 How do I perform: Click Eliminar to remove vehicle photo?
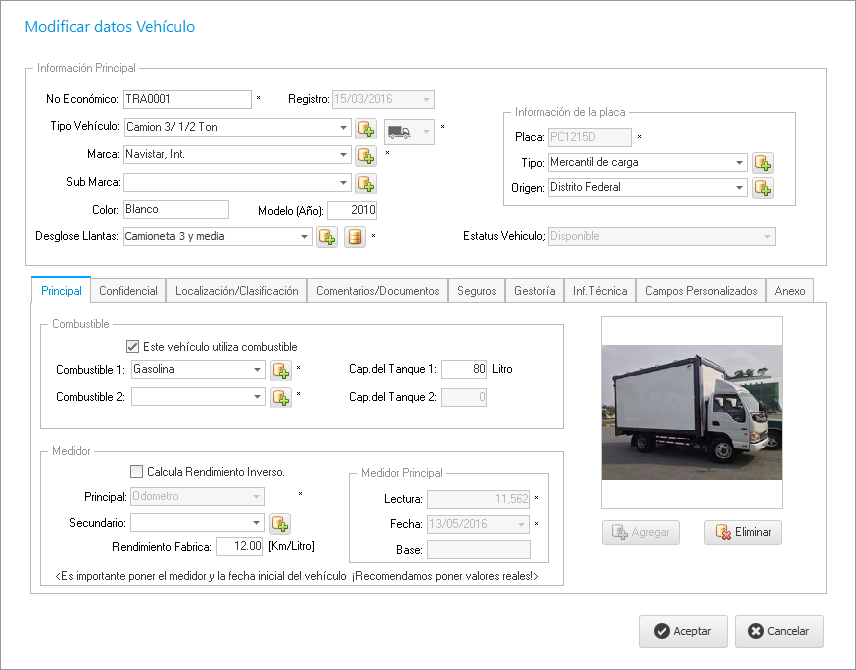742,533
